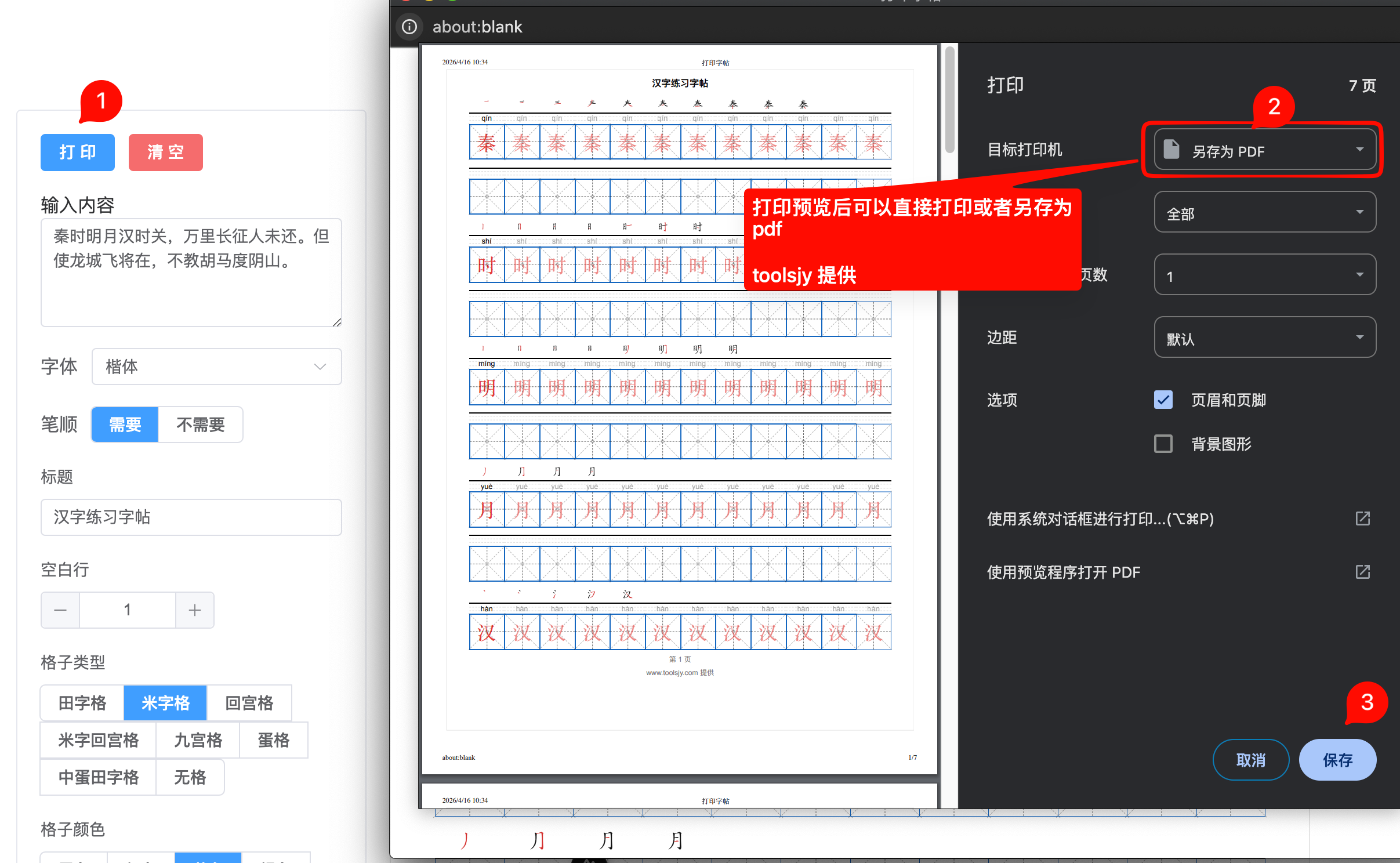
Task: Open the page range dropdown showing 全部
Action: click(x=1264, y=212)
